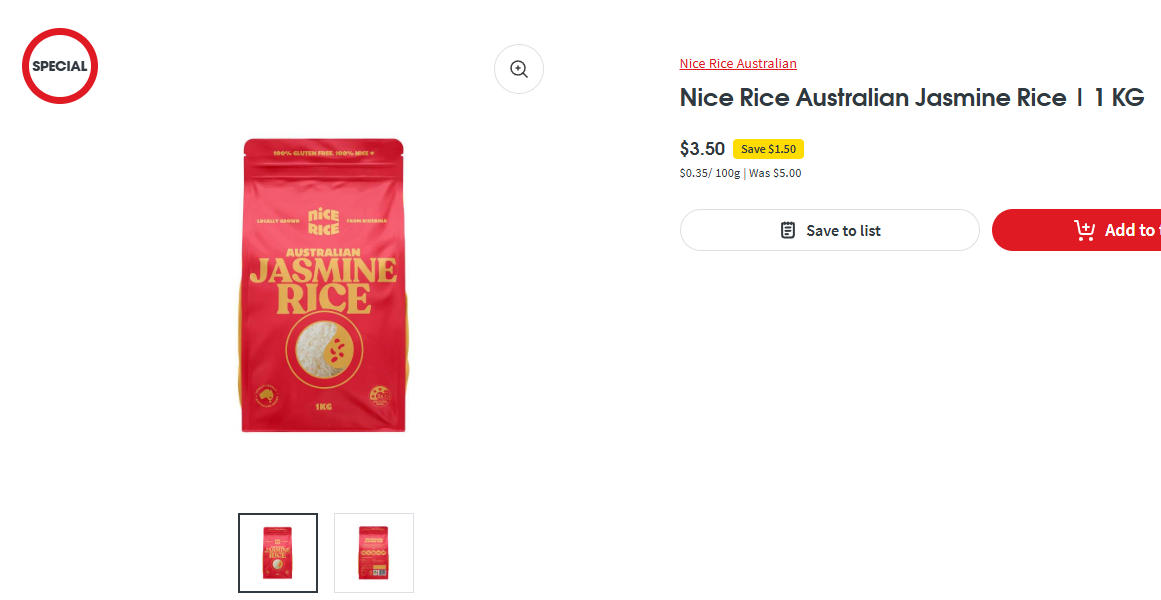Click the 1KG label on the bag
The width and height of the screenshot is (1161, 600).
(323, 407)
